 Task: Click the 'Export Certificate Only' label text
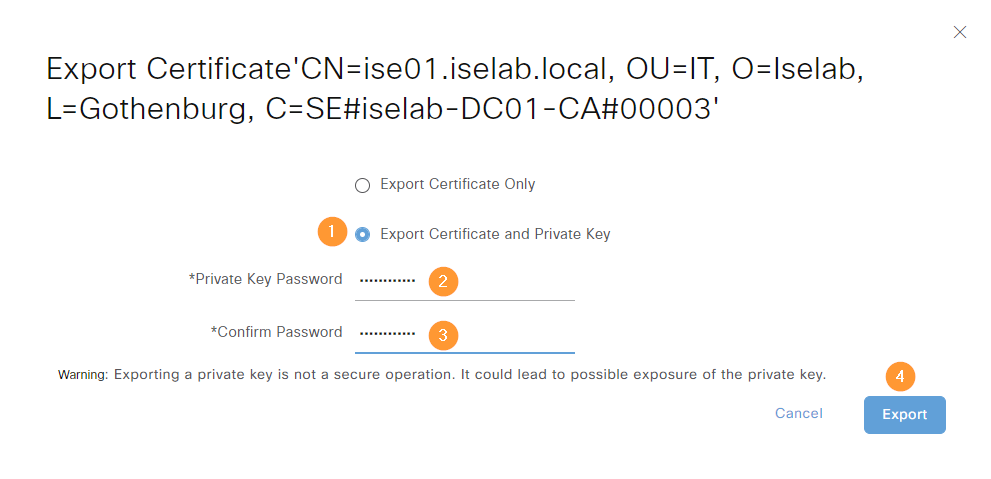pyautogui.click(x=458, y=184)
